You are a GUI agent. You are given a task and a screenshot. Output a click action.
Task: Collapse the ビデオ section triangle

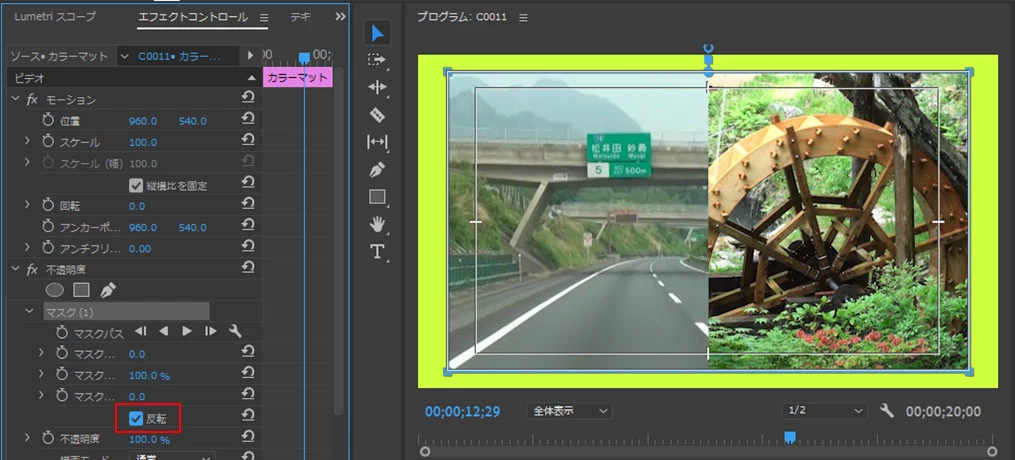click(252, 78)
